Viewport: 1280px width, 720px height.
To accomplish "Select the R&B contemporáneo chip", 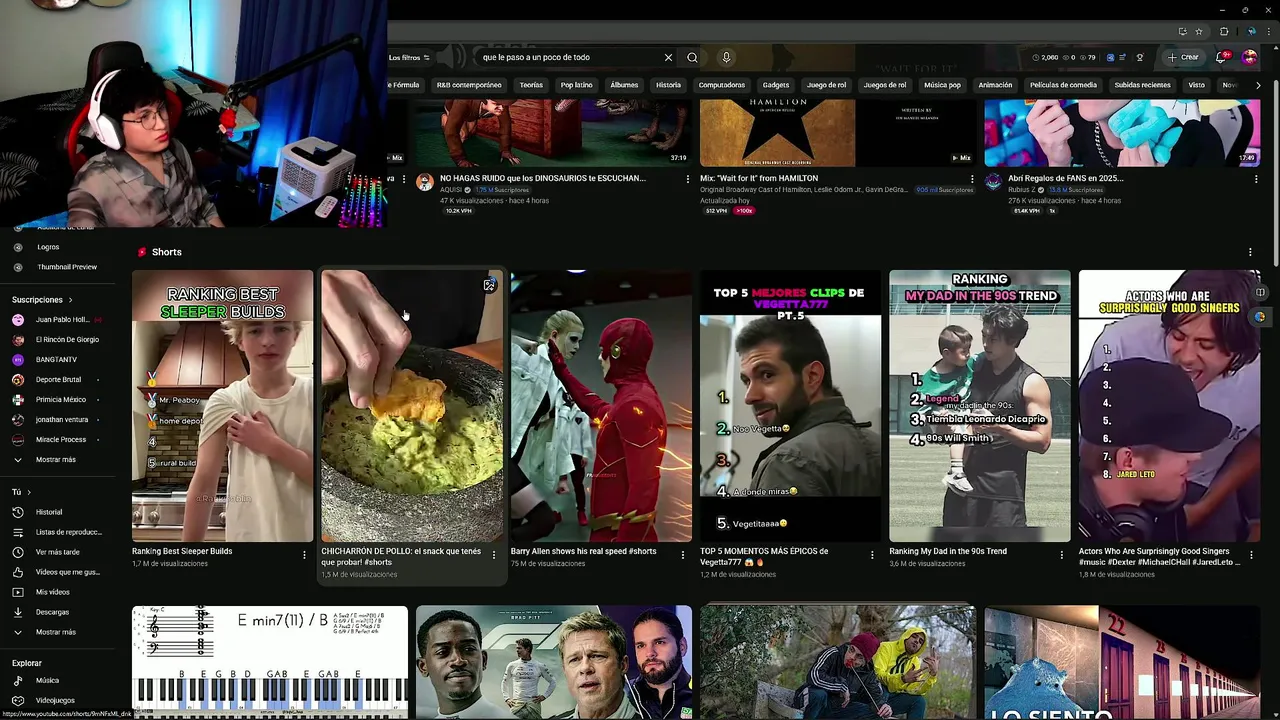I will point(469,85).
